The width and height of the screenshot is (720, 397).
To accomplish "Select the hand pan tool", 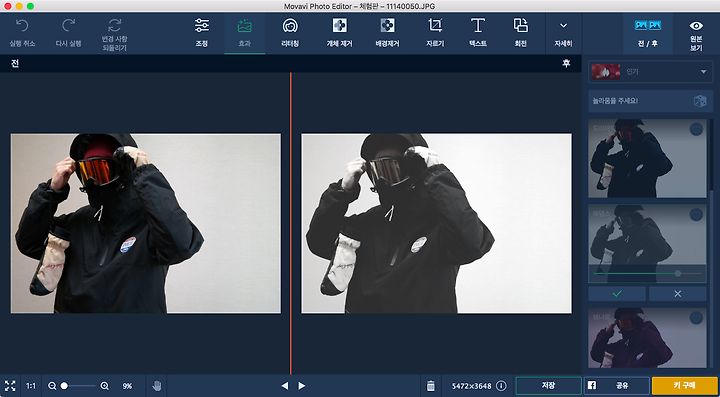I will (x=157, y=386).
